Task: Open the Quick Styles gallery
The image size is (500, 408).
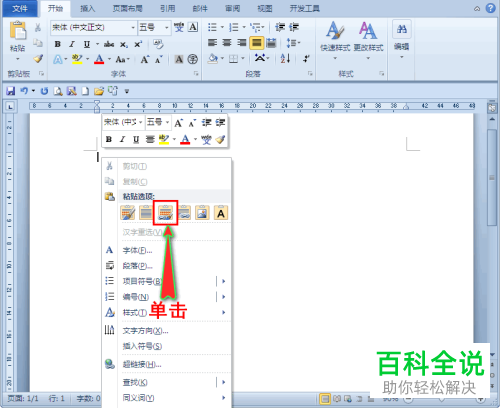Action: coord(335,40)
